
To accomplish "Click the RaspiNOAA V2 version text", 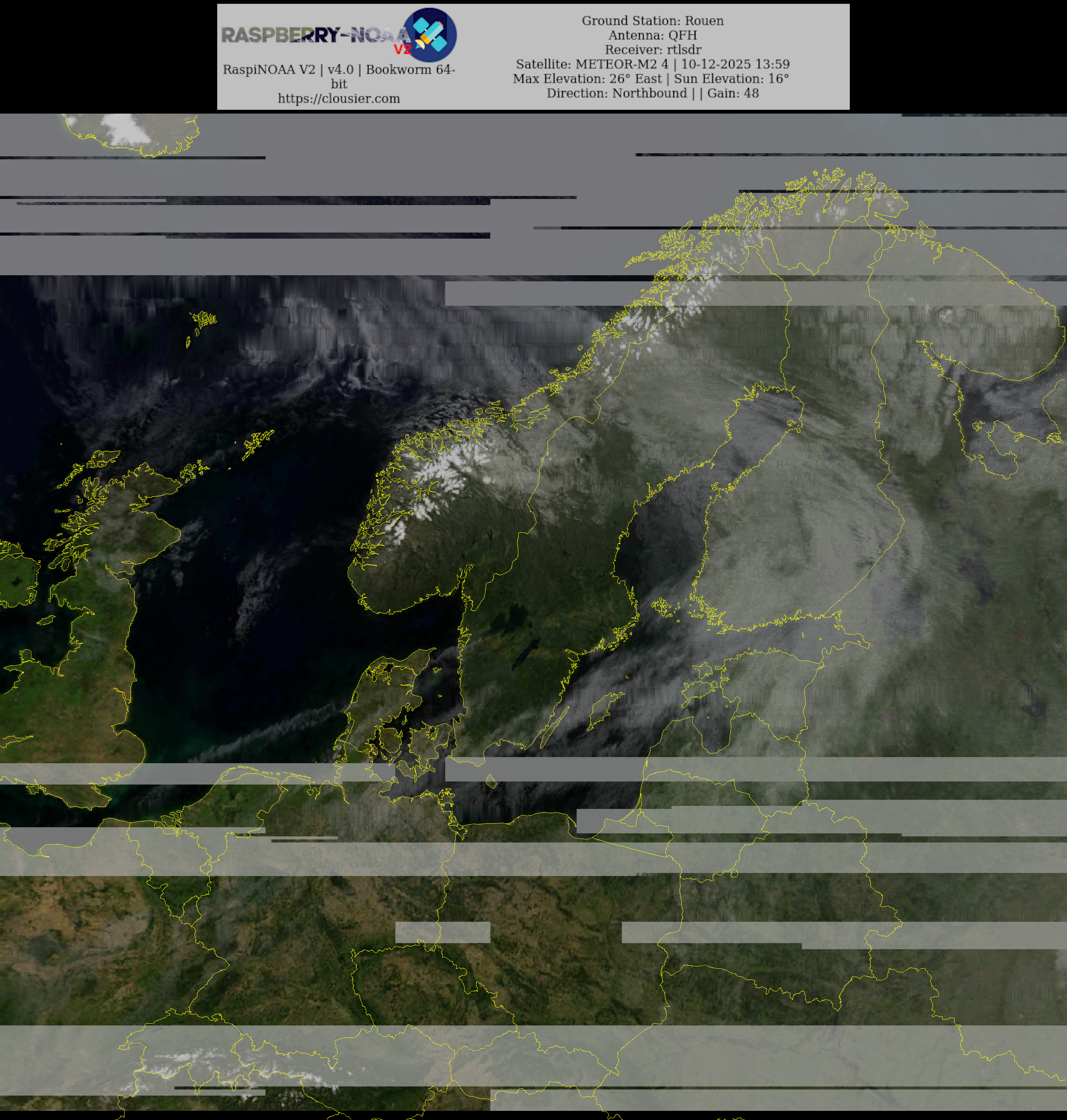I will click(338, 70).
